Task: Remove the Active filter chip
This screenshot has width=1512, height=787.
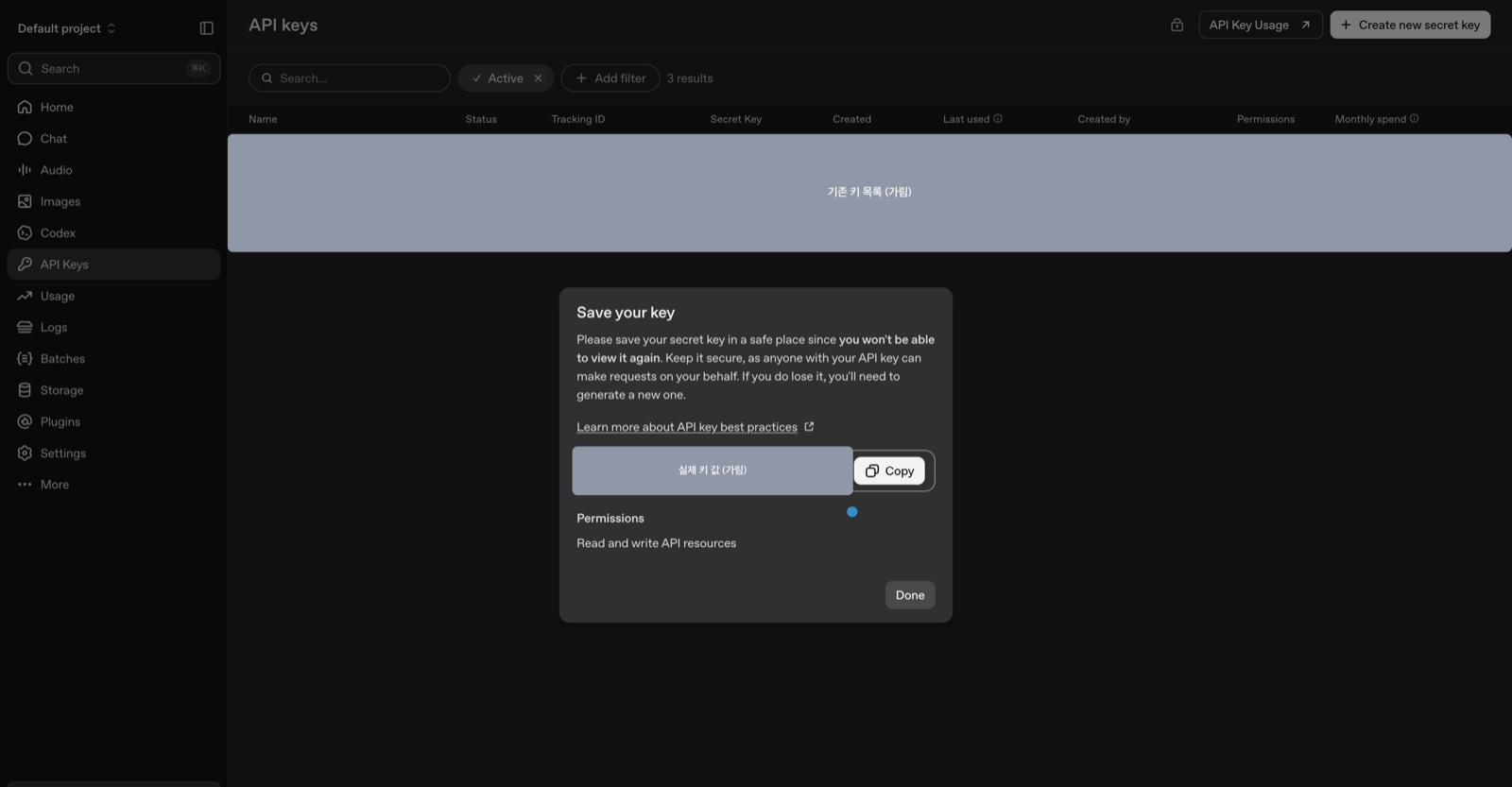Action: (x=538, y=78)
